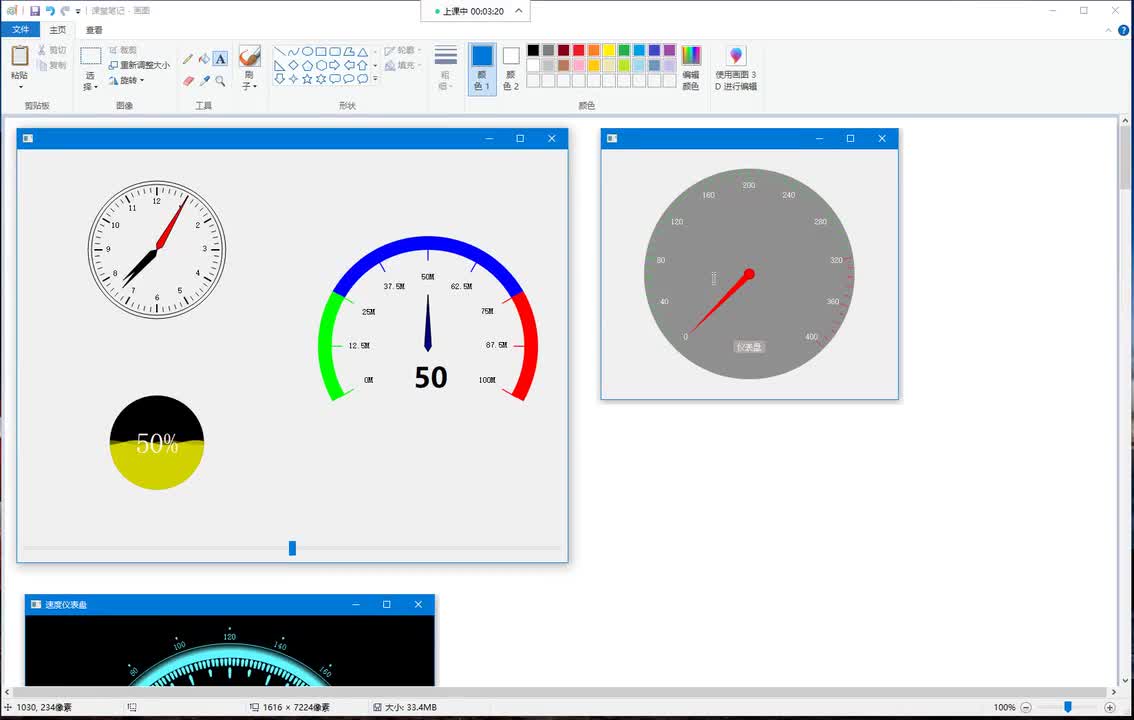Click the Edit with Paint 3D icon
1134x720 pixels.
point(736,56)
